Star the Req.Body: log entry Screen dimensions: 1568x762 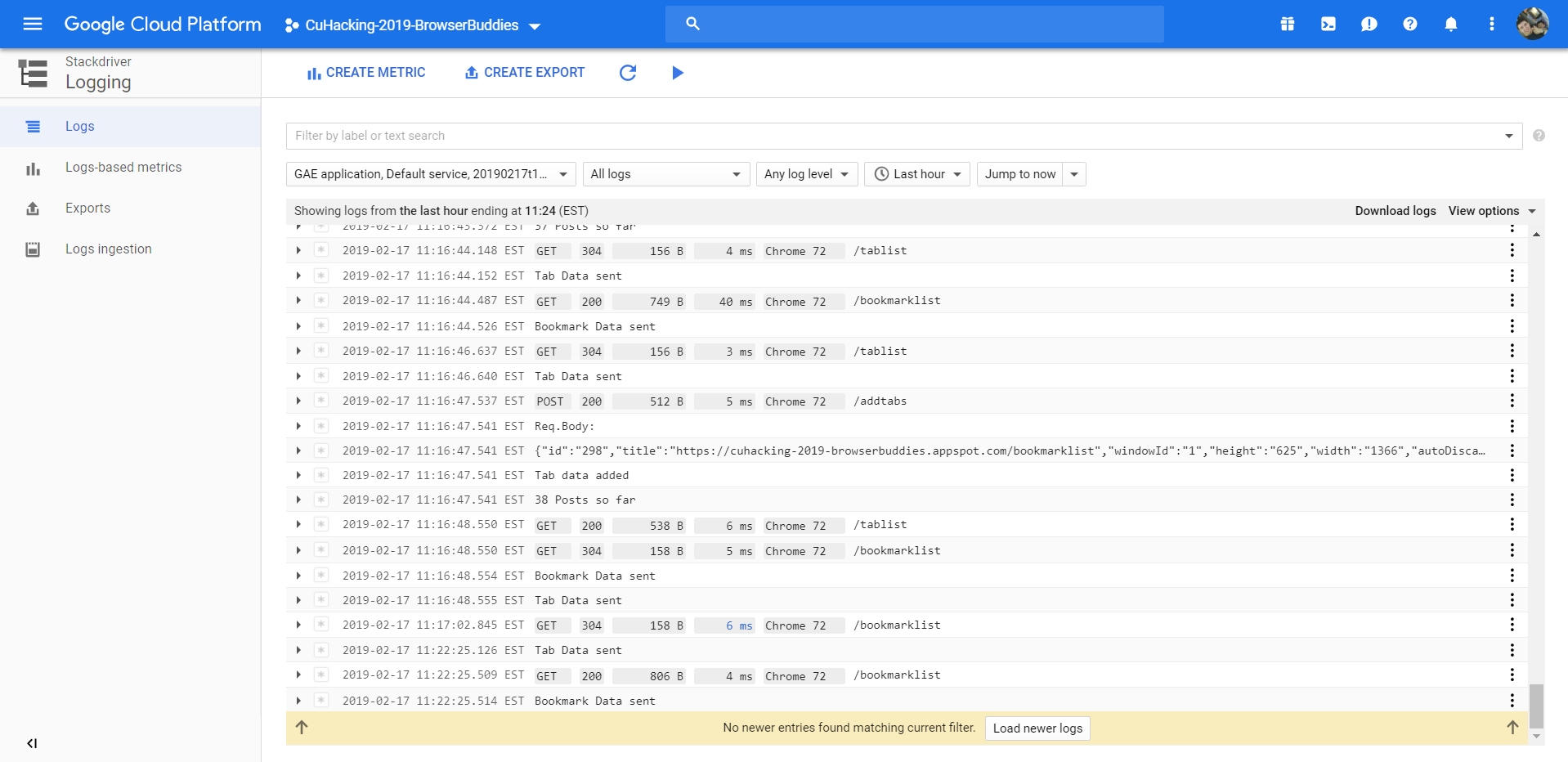click(x=321, y=426)
